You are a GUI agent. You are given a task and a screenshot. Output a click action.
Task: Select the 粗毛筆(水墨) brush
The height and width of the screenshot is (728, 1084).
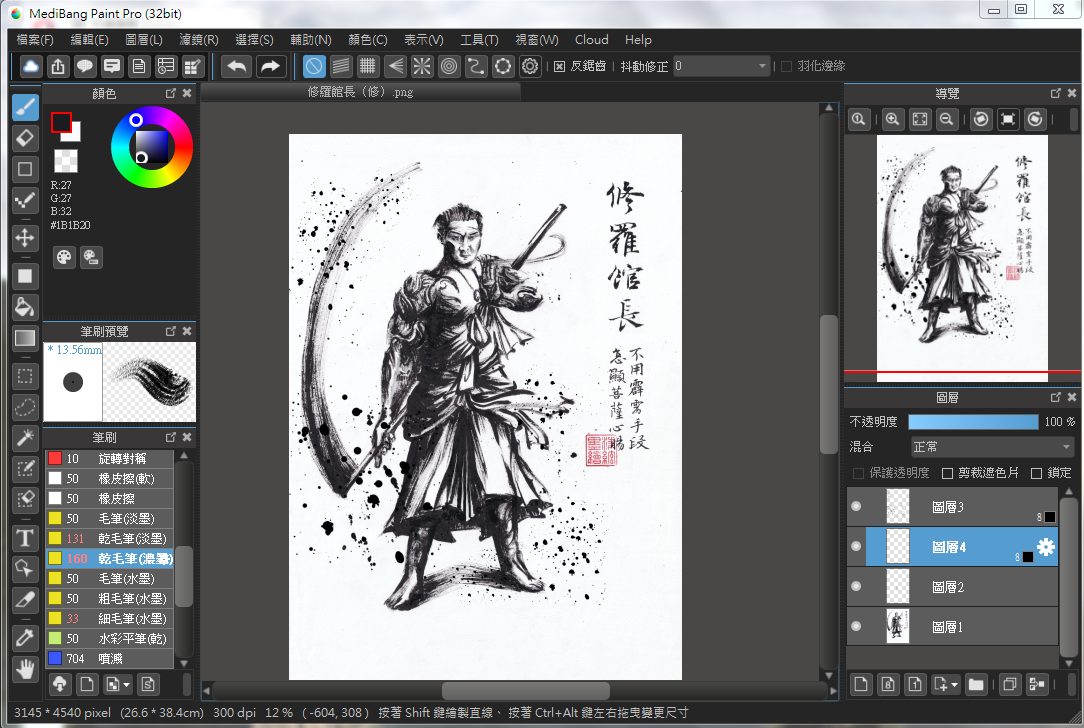pos(109,598)
